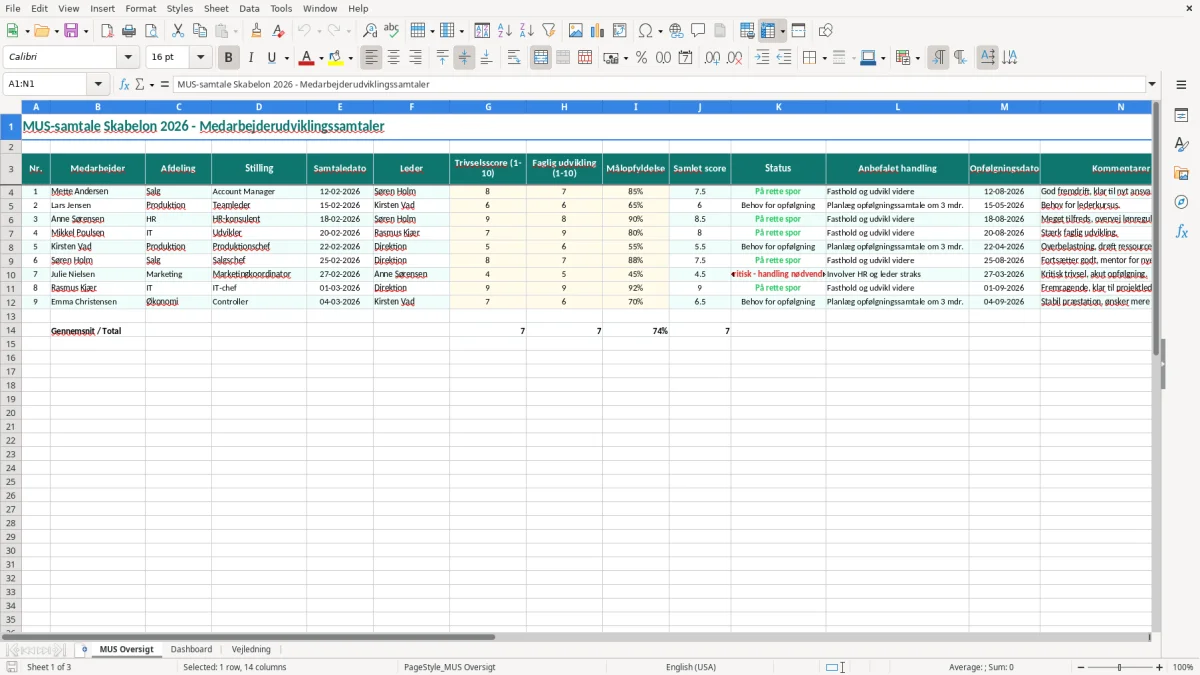
Task: Toggle Freeze Rows and Columns
Action: [x=768, y=31]
